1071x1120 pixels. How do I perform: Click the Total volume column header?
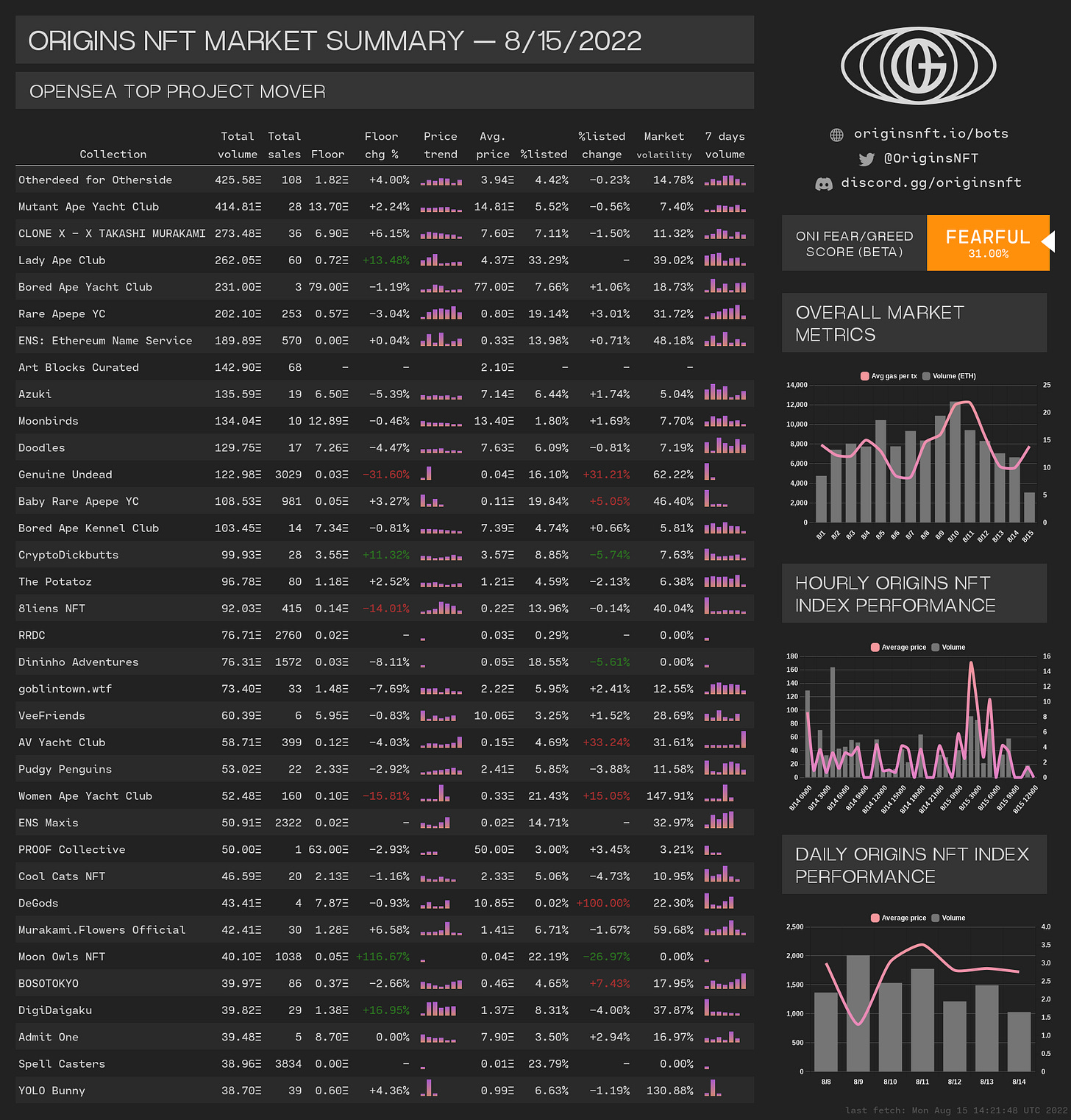coord(238,146)
